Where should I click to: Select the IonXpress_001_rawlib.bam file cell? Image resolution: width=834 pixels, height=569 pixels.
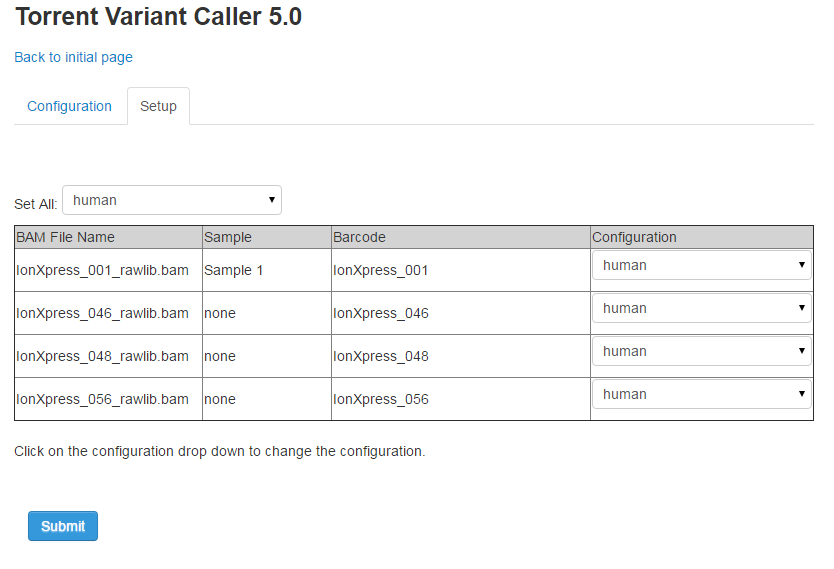pyautogui.click(x=109, y=270)
